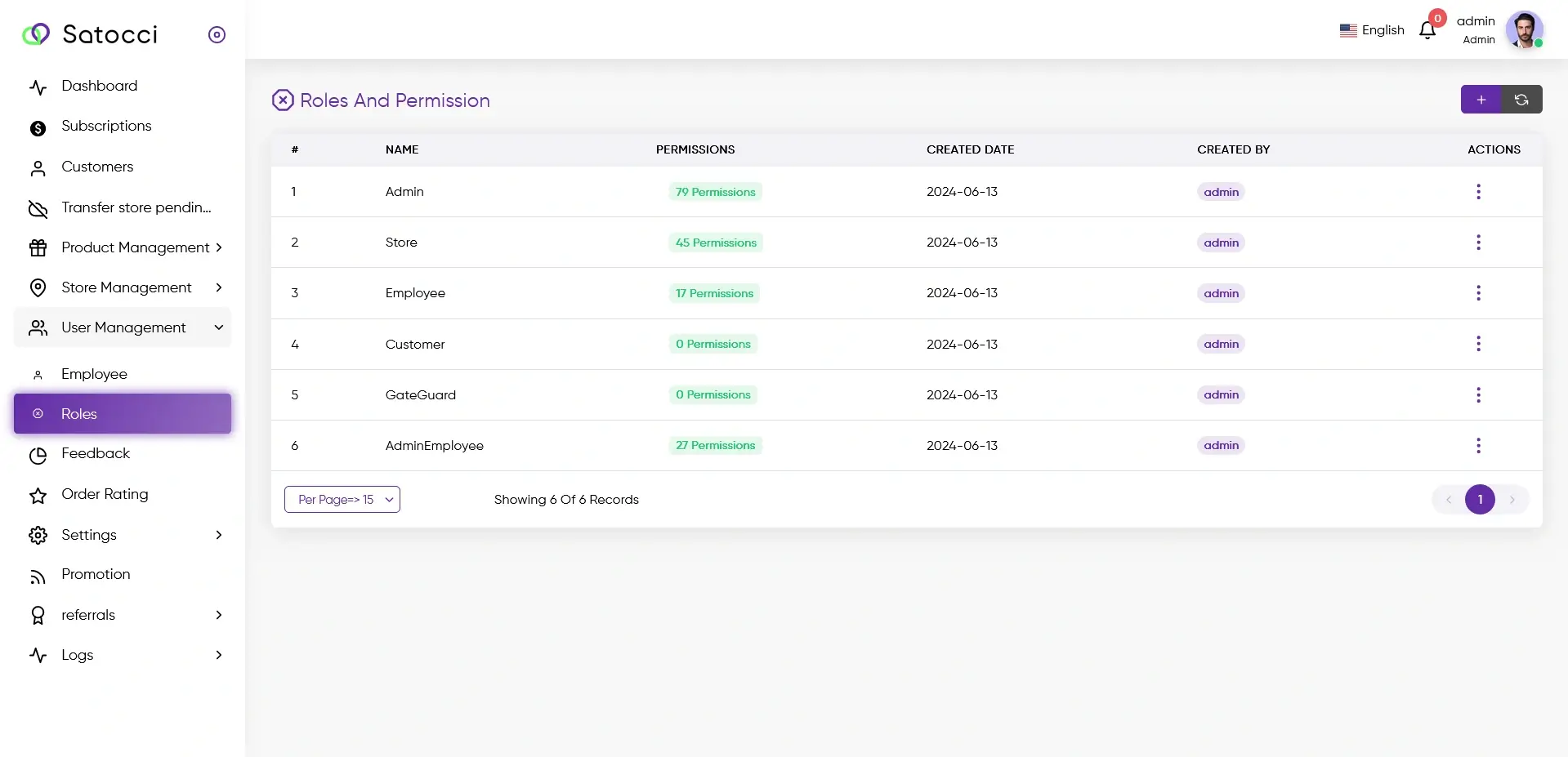Click the Order Rating star icon
This screenshot has width=1568, height=757.
click(38, 496)
